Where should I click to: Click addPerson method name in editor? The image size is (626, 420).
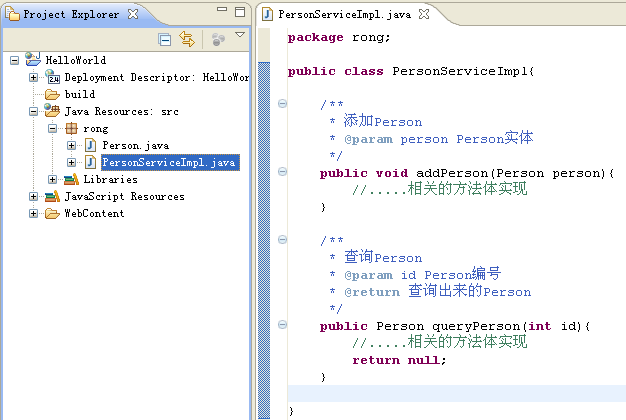(x=452, y=173)
